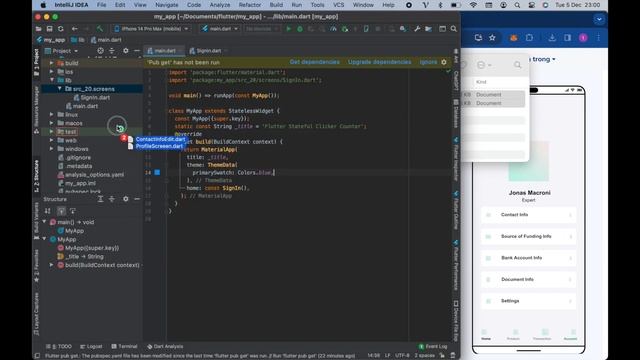The height and width of the screenshot is (360, 640).
Task: Open the main.dart run configuration dropdown
Action: pos(220,29)
